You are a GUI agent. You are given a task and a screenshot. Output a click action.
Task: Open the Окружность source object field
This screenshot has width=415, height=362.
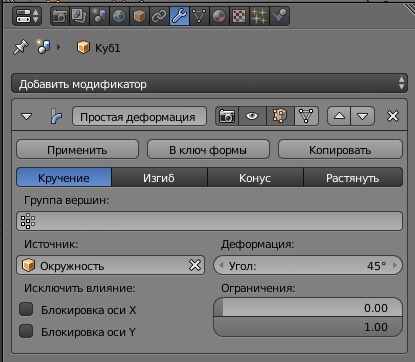click(111, 265)
